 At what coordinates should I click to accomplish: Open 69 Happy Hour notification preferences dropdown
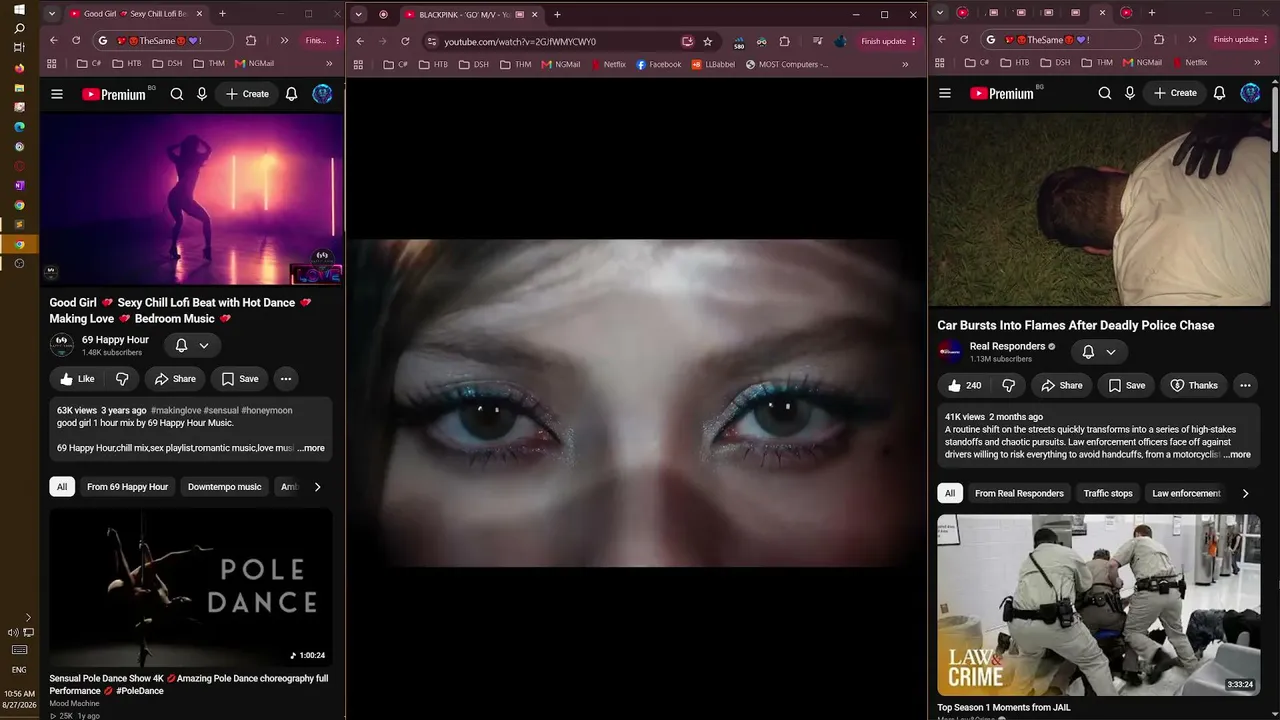[192, 345]
